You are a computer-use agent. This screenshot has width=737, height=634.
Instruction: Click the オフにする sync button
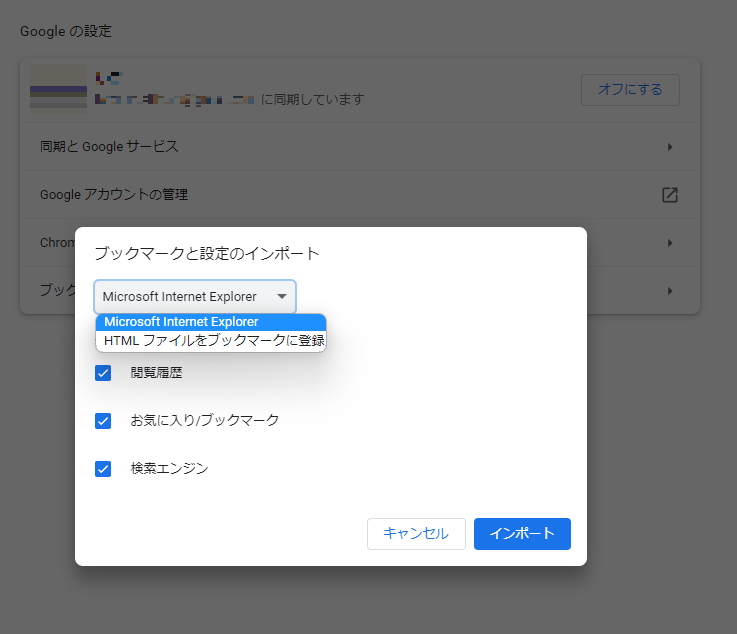coord(630,89)
